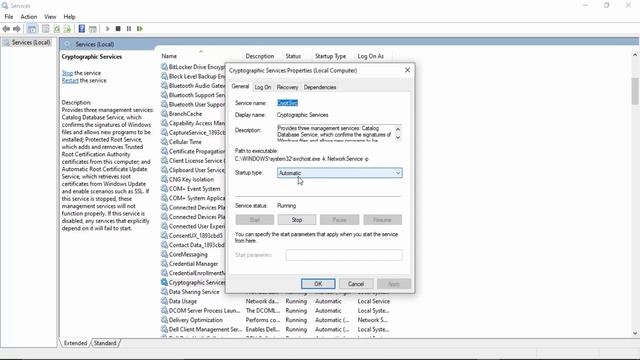
Task: Open the Startup type dropdown
Action: click(x=340, y=173)
